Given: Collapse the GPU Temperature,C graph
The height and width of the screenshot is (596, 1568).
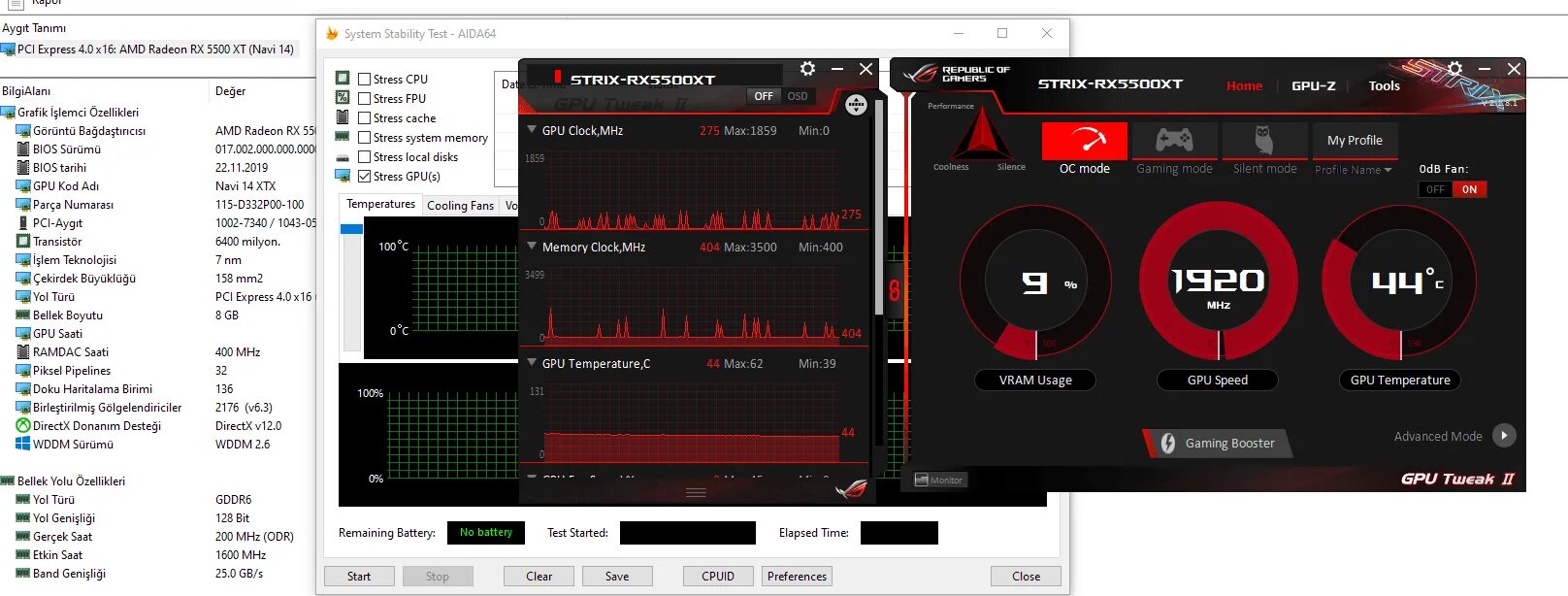Looking at the screenshot, I should click(532, 362).
